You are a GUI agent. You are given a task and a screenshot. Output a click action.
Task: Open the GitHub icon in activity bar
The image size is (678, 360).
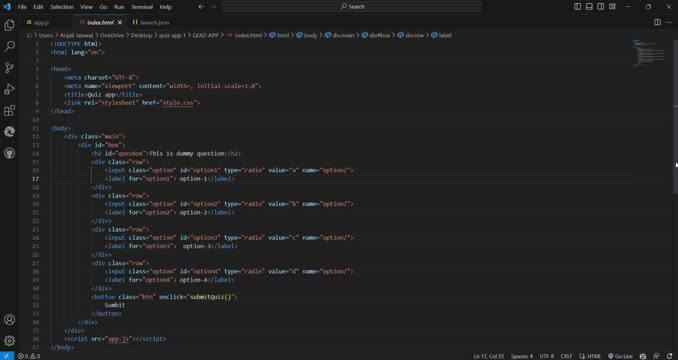click(x=9, y=153)
